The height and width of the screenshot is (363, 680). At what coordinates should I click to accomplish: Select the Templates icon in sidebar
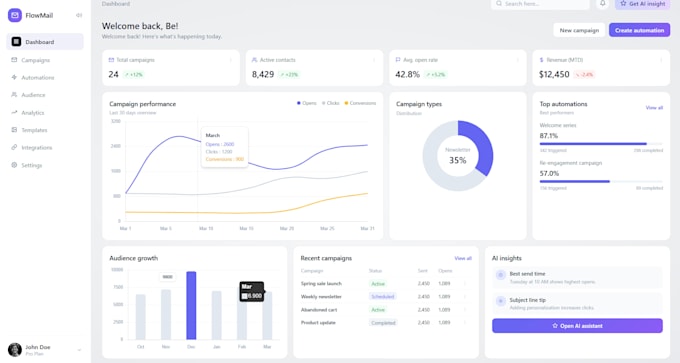14,130
